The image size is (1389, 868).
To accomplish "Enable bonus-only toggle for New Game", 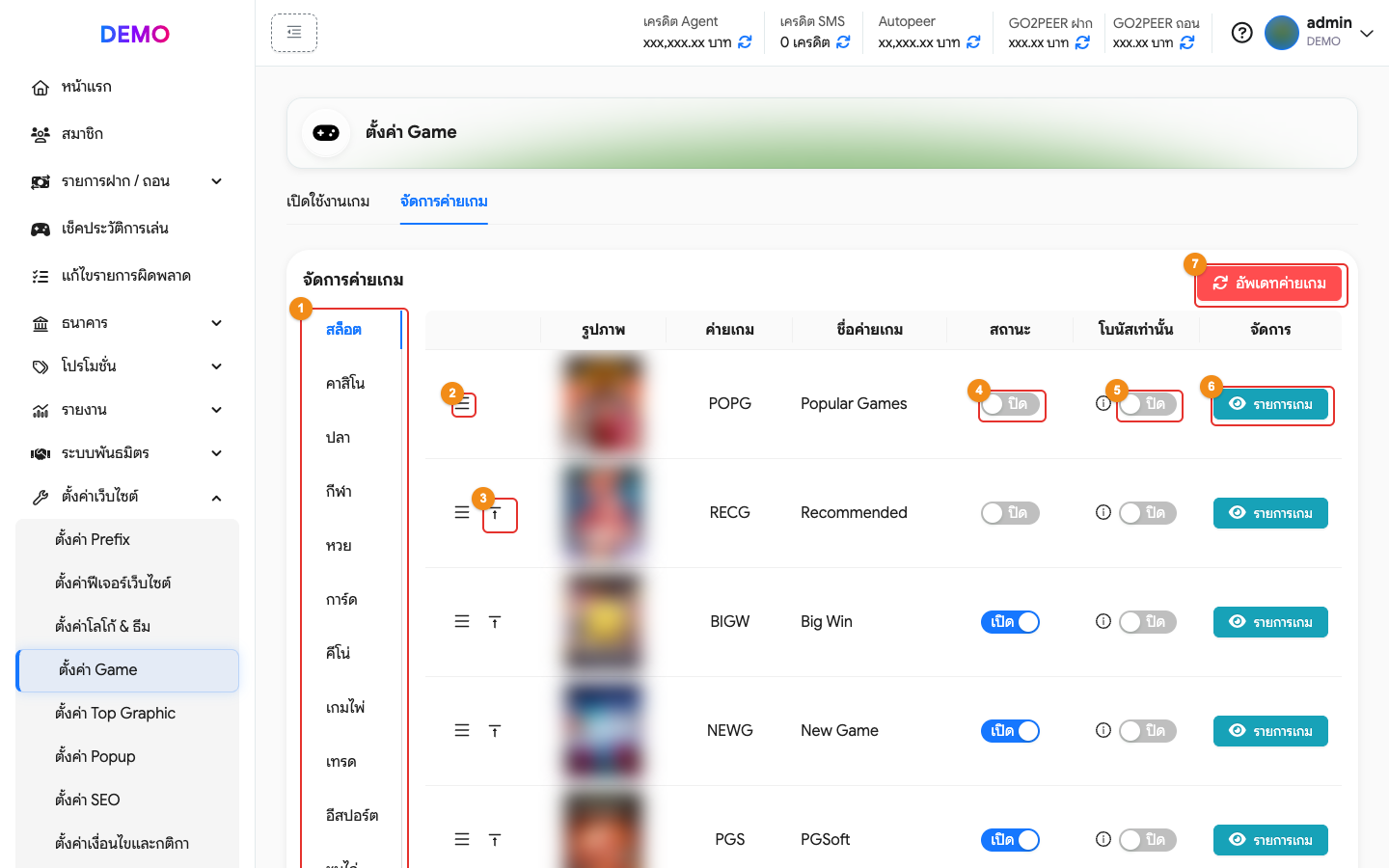I will (1148, 731).
